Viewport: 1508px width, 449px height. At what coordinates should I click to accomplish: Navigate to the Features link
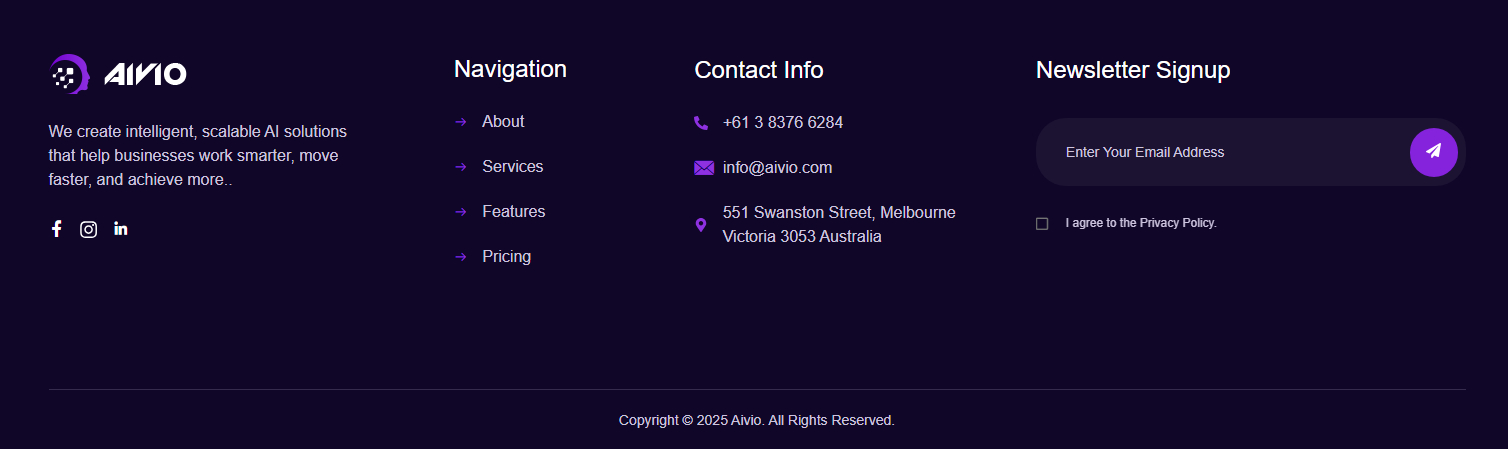pyautogui.click(x=513, y=212)
